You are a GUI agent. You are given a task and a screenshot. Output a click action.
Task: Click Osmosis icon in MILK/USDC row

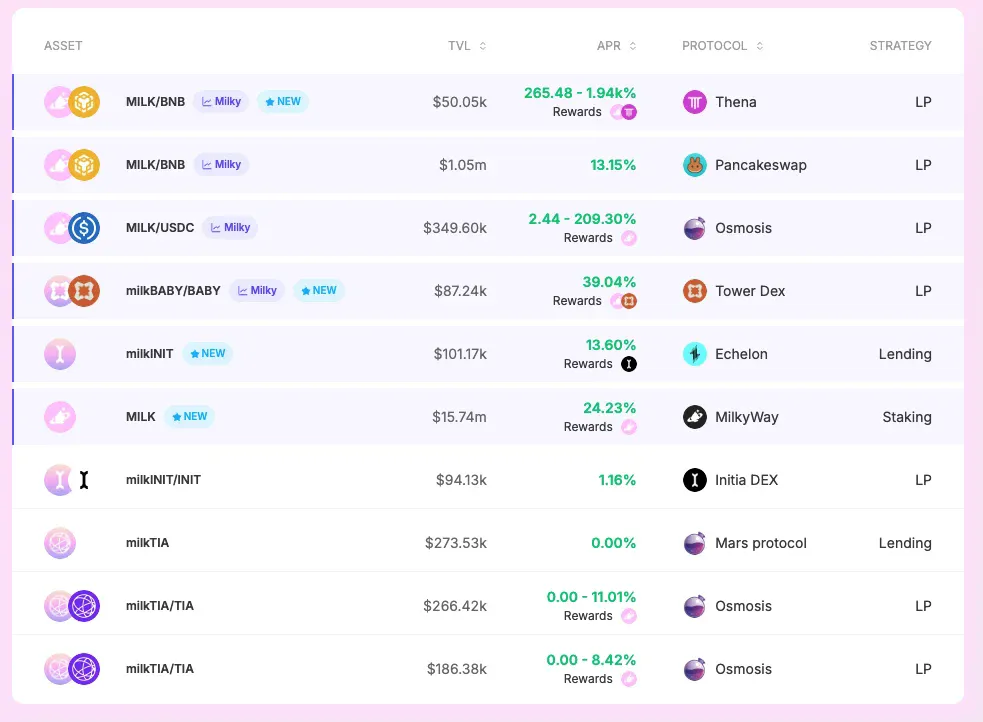[x=695, y=228]
